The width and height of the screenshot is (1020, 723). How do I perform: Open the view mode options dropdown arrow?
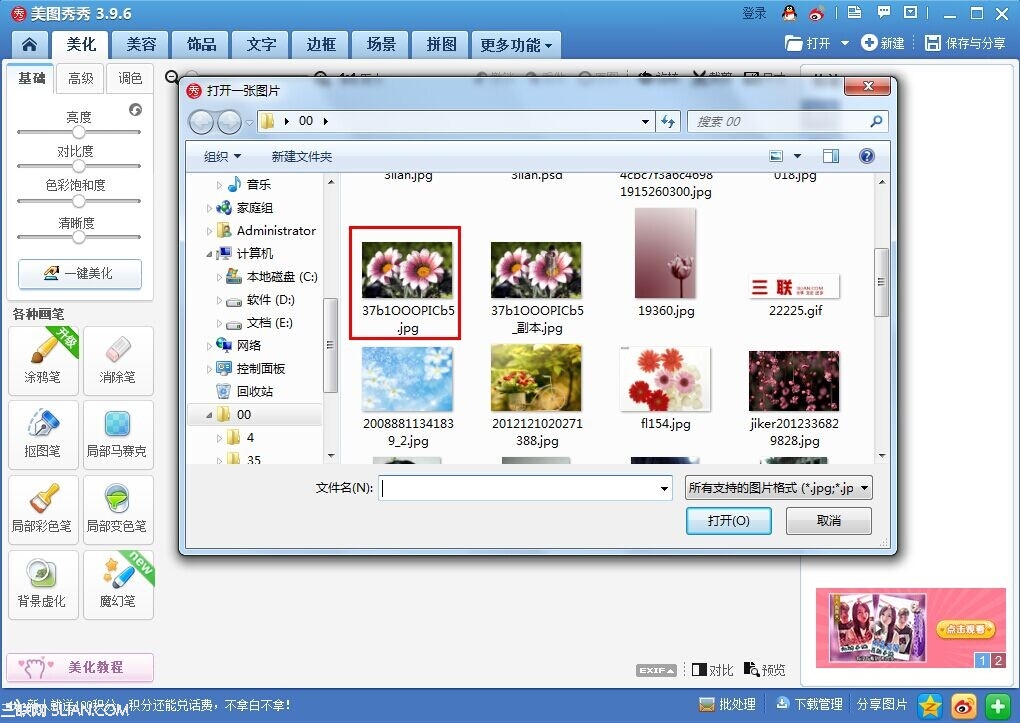point(798,156)
